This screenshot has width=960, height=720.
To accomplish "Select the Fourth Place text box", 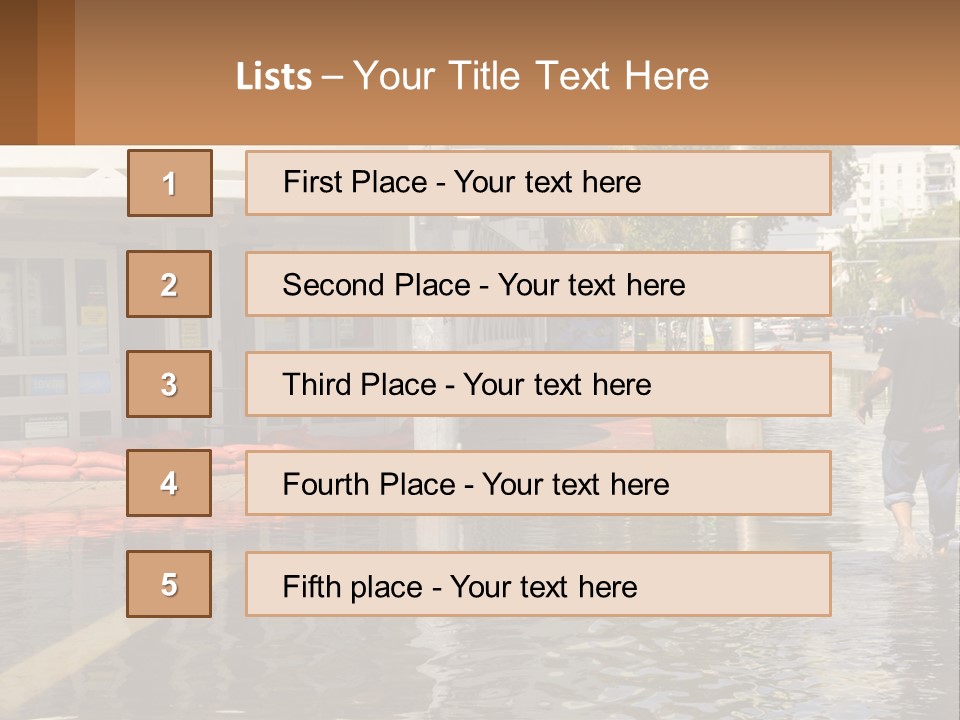I will pyautogui.click(x=538, y=484).
